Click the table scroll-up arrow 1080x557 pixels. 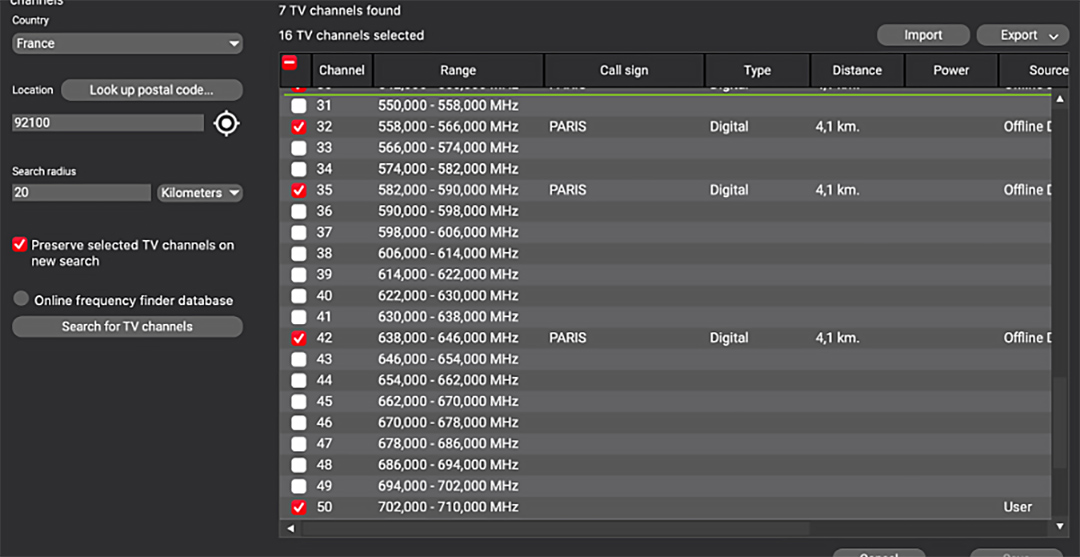point(1059,99)
